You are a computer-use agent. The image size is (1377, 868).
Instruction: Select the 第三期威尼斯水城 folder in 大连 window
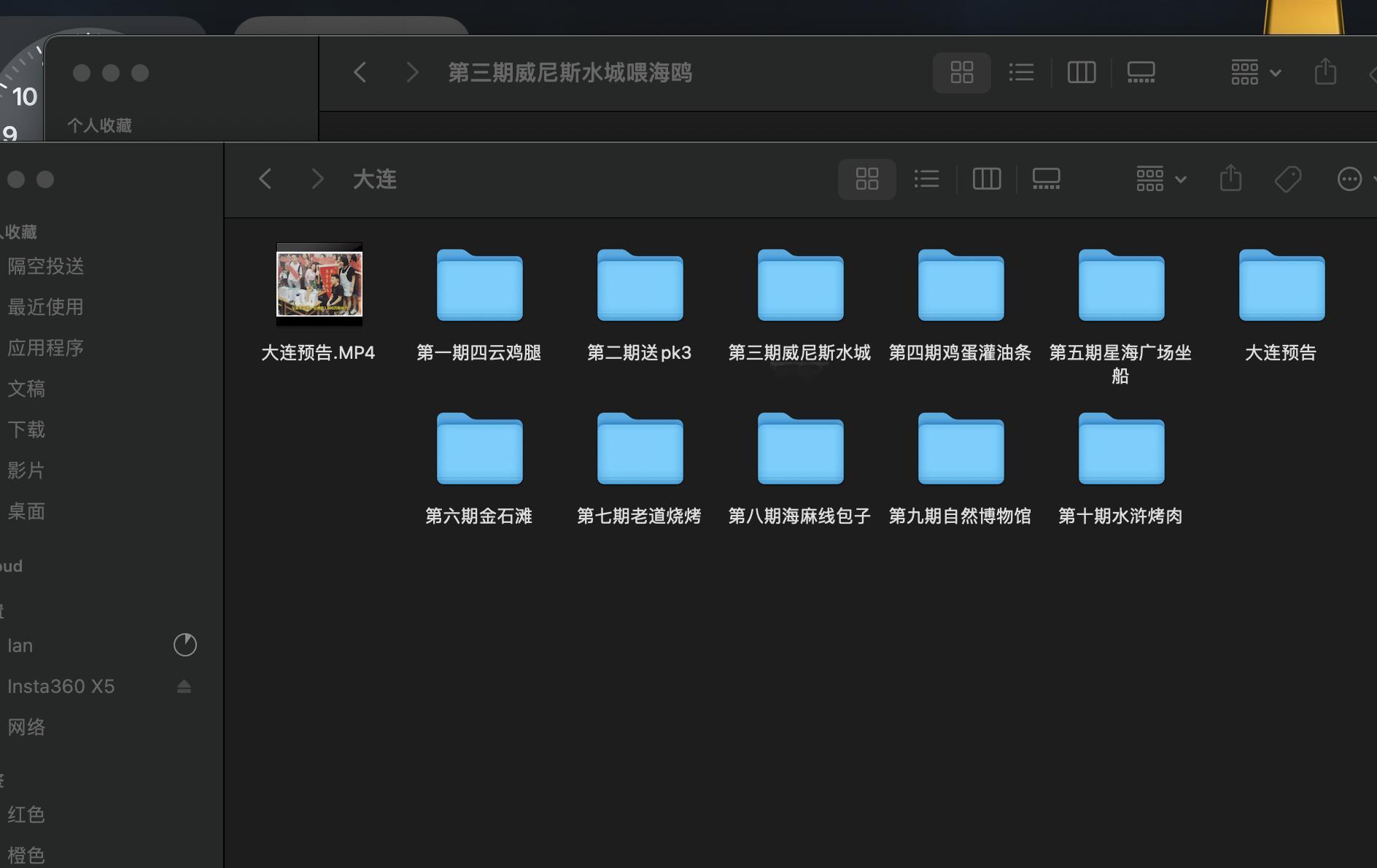(800, 284)
